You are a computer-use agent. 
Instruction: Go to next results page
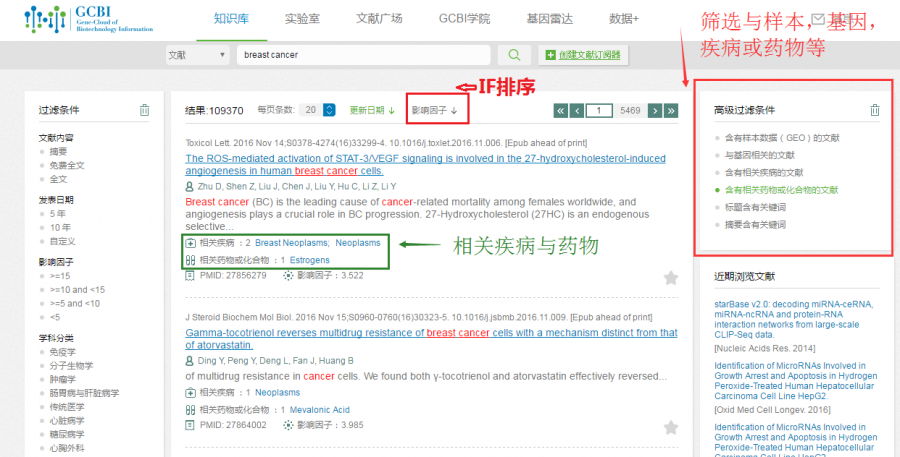[654, 110]
